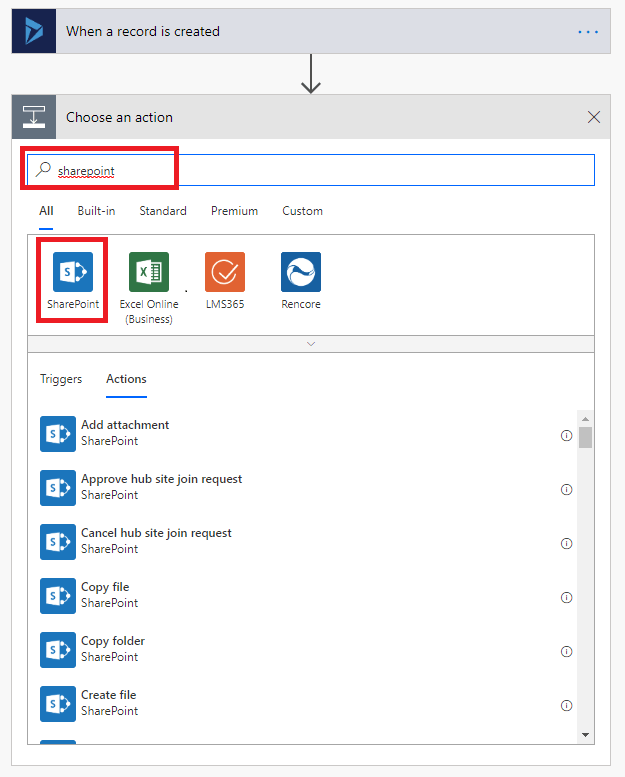Show info for Add attachment action
Screen dimensions: 625x777
[x=567, y=436]
